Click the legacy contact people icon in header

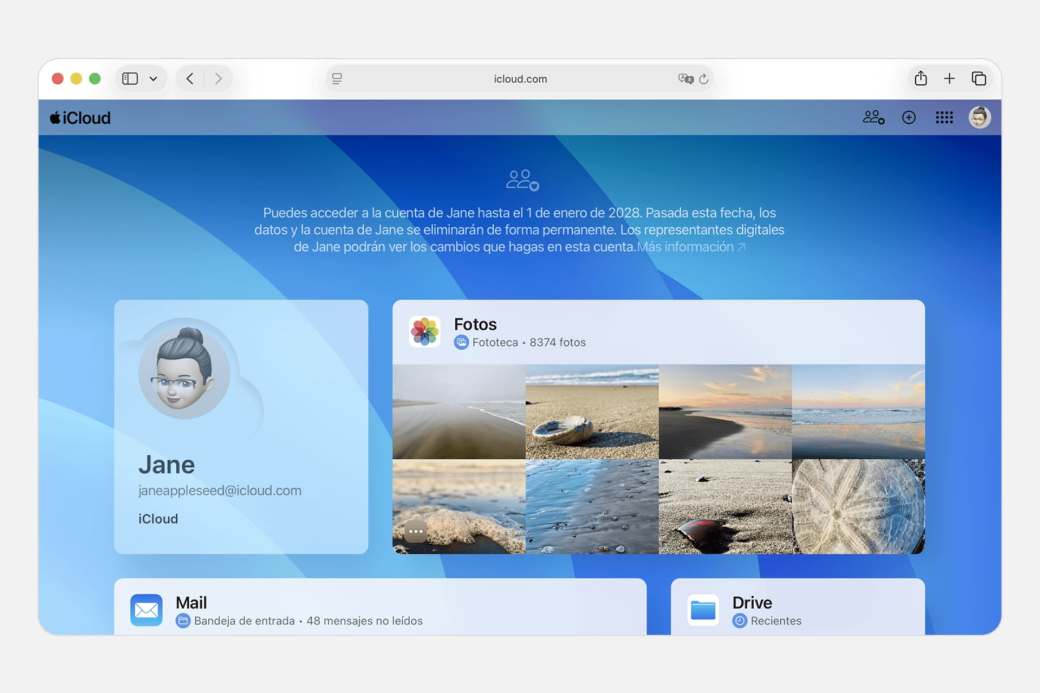[873, 118]
